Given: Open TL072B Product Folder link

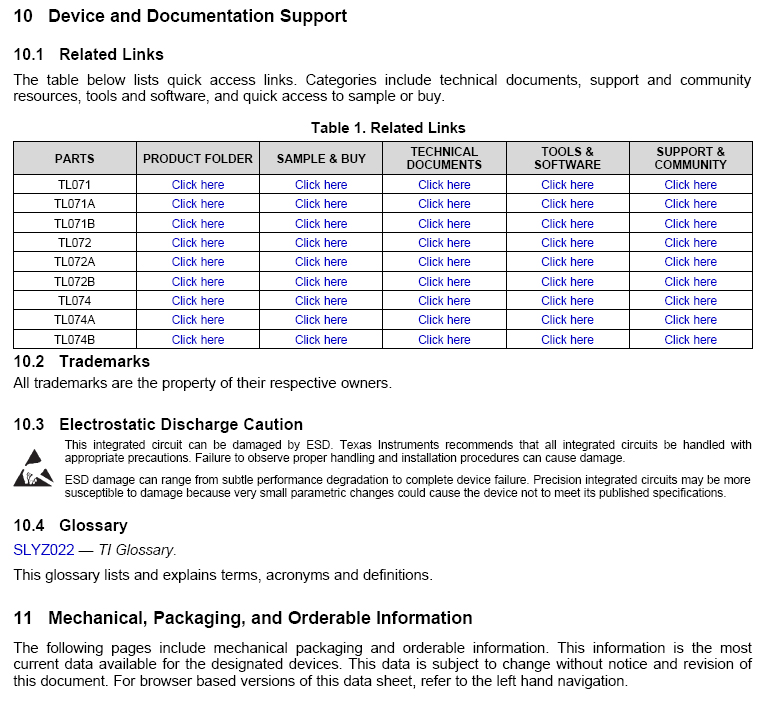Looking at the screenshot, I should 198,282.
